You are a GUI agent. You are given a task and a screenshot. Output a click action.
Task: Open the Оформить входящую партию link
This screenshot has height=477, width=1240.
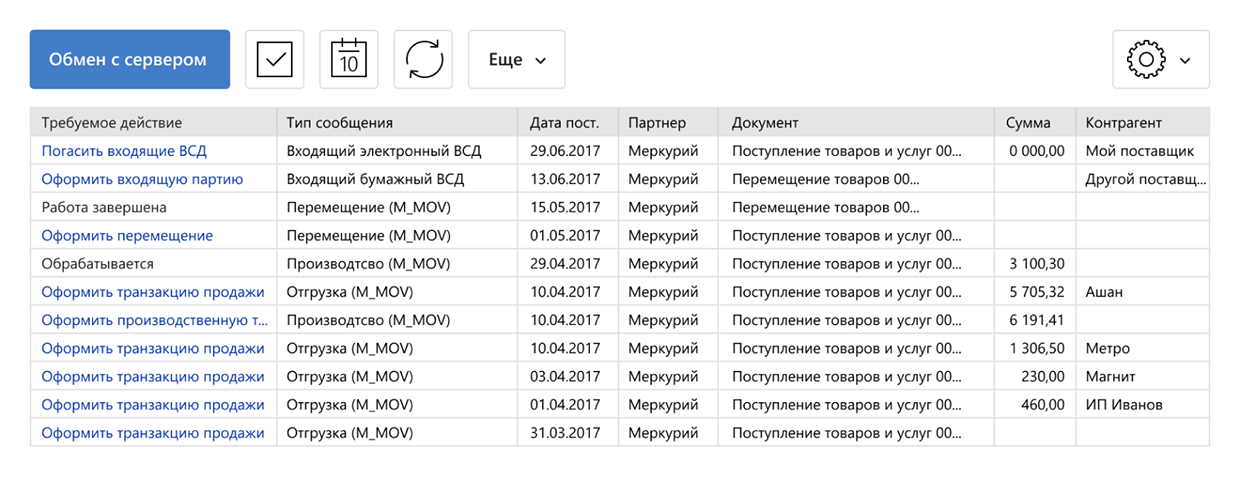[x=142, y=179]
